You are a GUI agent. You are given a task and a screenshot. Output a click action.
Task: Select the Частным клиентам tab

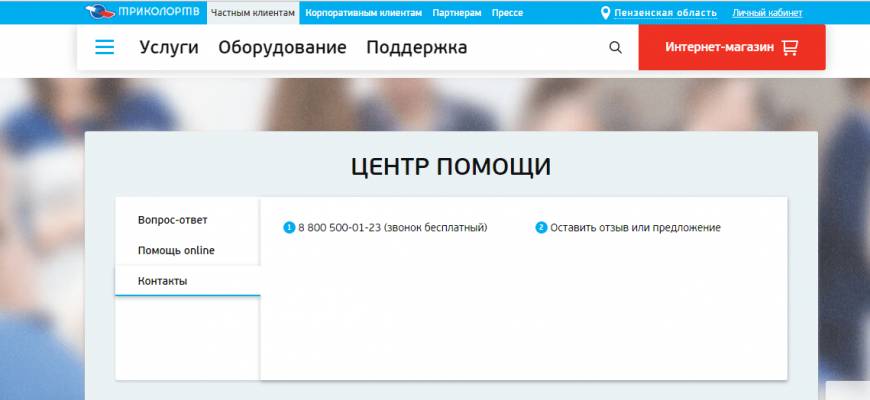(253, 12)
